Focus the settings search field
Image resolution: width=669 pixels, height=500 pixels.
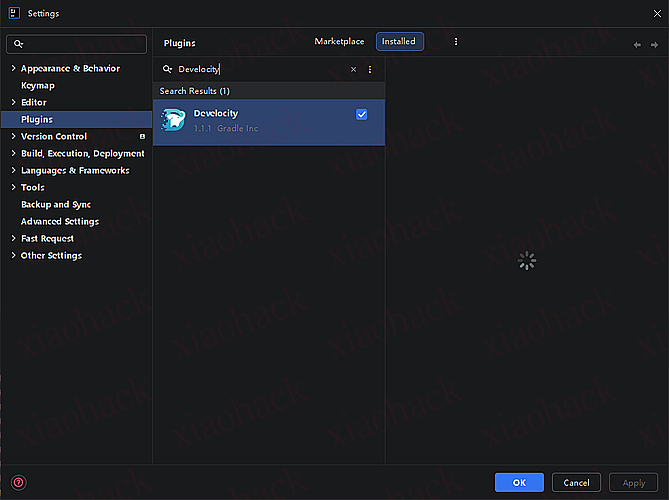(76, 44)
